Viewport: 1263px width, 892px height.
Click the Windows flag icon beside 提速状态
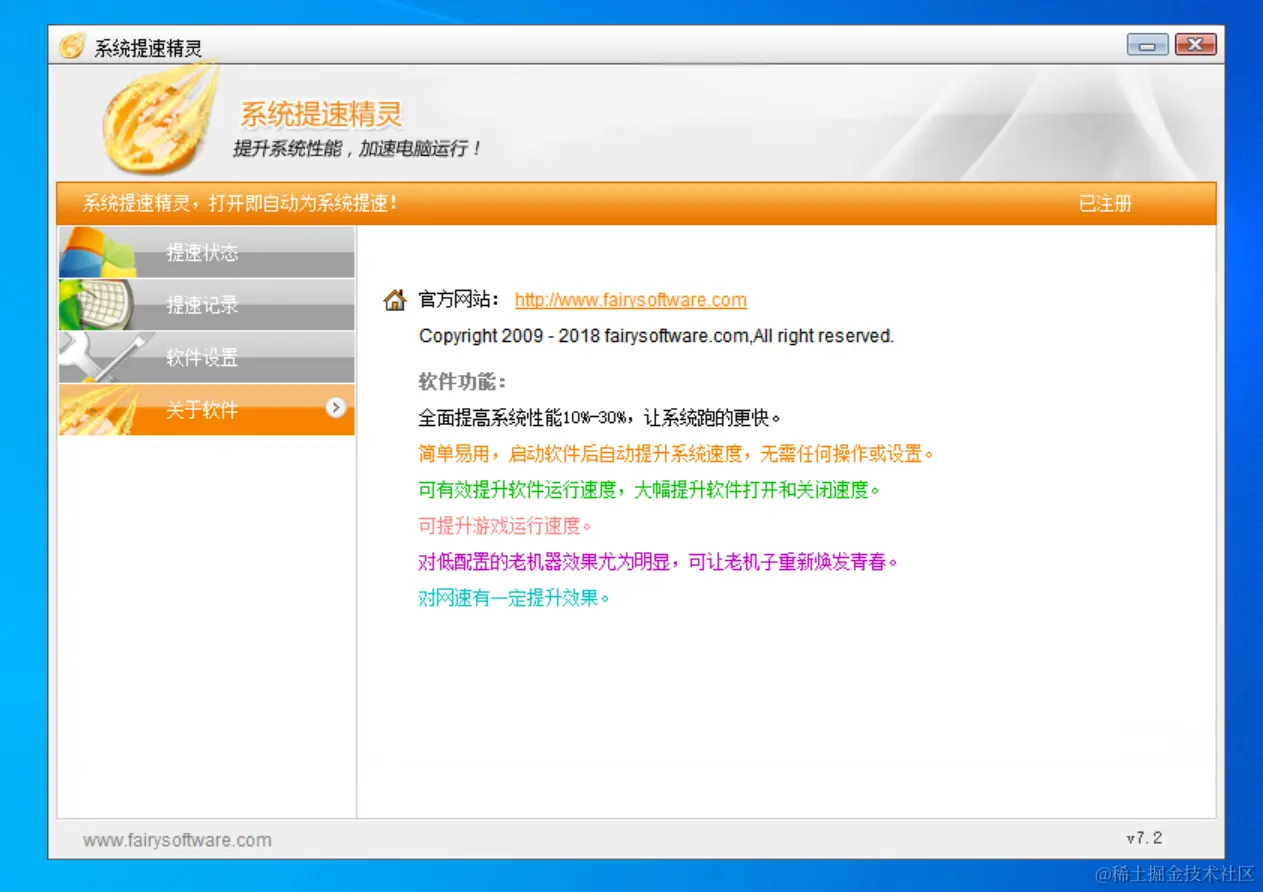point(98,253)
